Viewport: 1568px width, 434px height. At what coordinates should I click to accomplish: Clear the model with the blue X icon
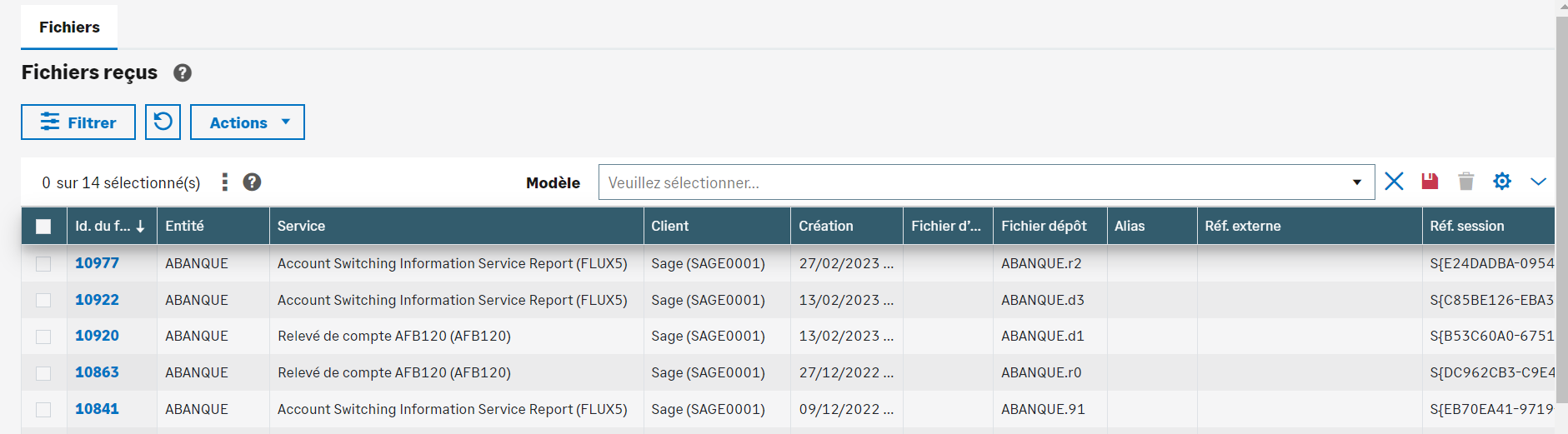[x=1394, y=182]
